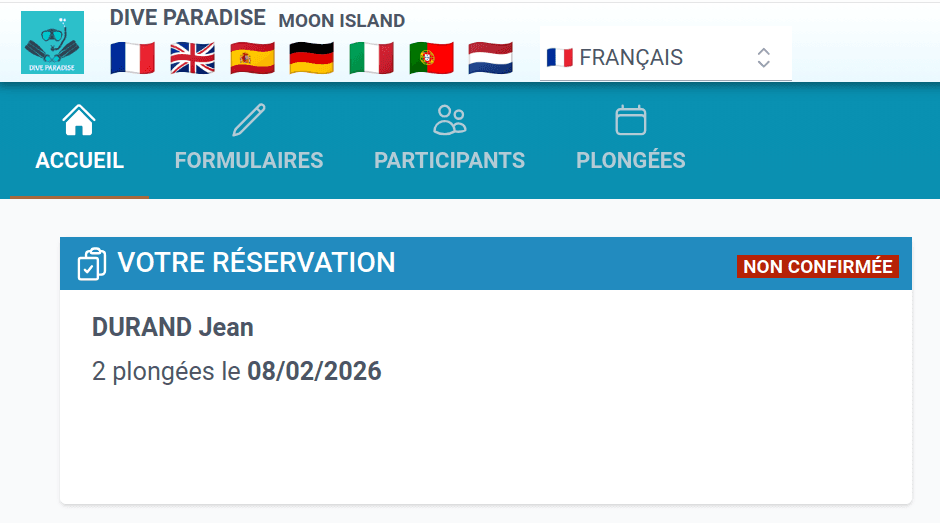Go to the Accueil tab
Screen dimensions: 940x523
[x=80, y=141]
